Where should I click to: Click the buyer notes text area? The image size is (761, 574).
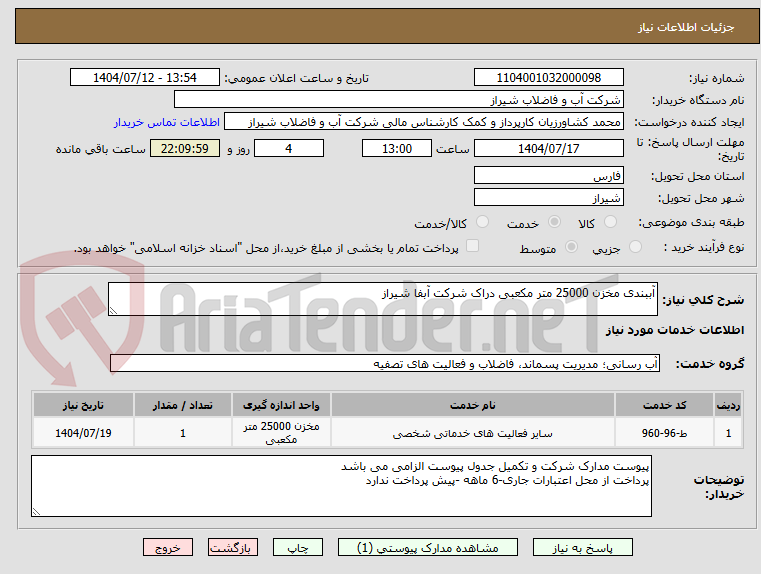(341, 486)
